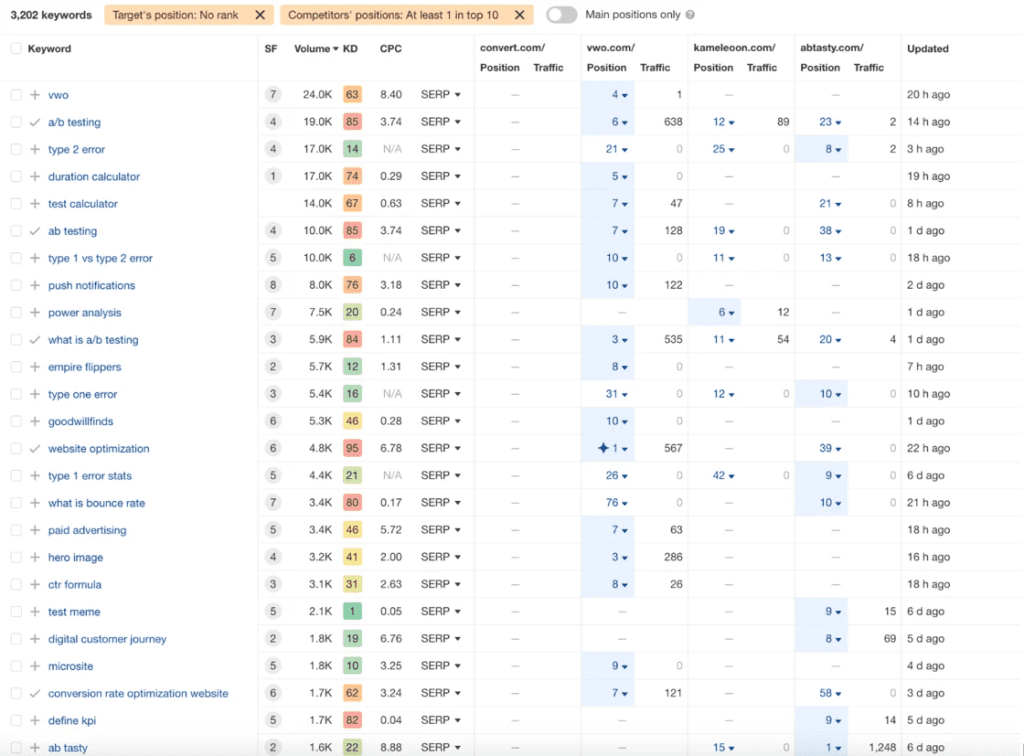Screen dimensions: 1024x756
Task: Expand SERP dropdown in "type 2 error" row
Action: (441, 149)
